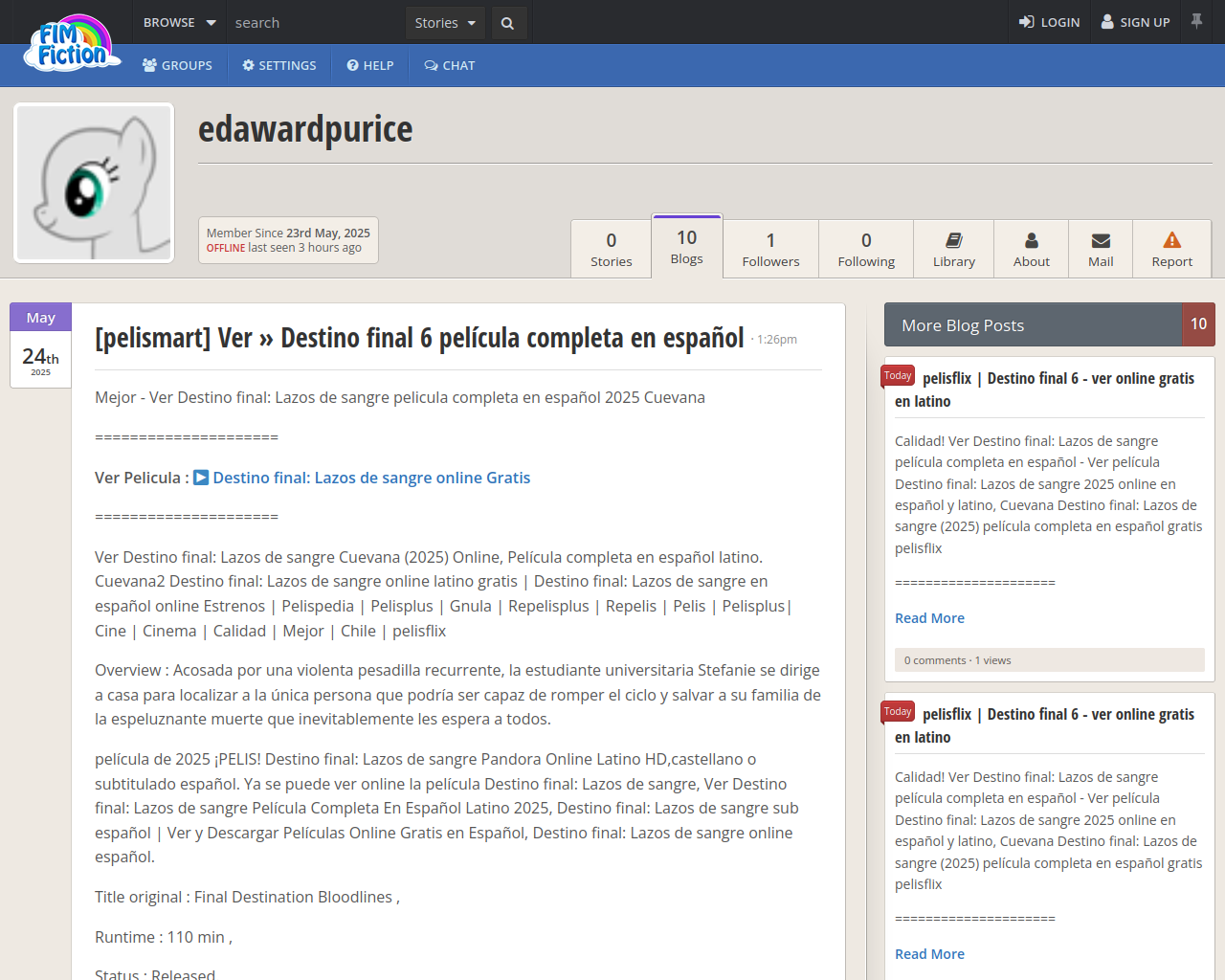The width and height of the screenshot is (1225, 980).
Task: Click Read More on the first sidebar post
Action: (929, 618)
